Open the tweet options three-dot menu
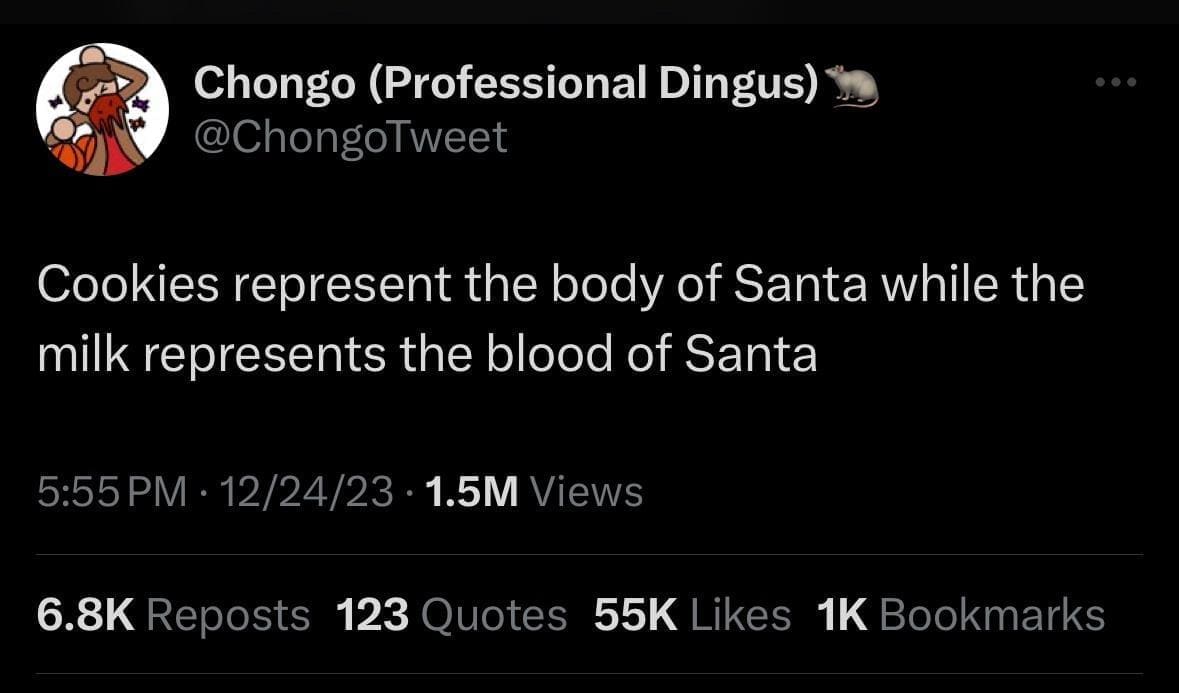 pos(1116,82)
